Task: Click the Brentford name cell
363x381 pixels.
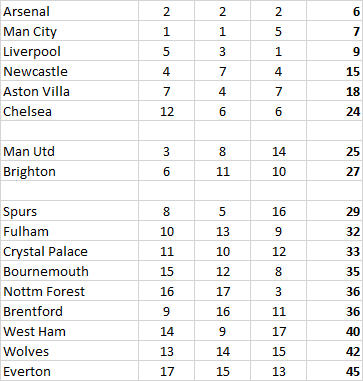Action: 69,311
